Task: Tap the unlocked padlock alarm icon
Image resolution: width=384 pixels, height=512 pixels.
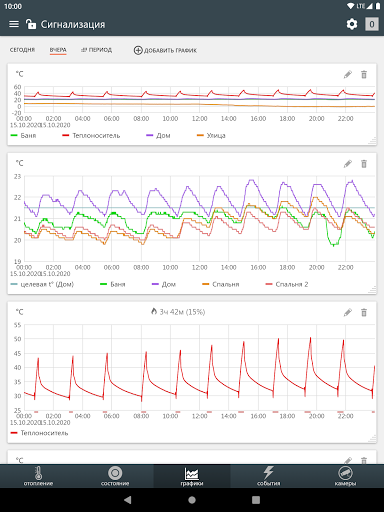Action: click(31, 24)
